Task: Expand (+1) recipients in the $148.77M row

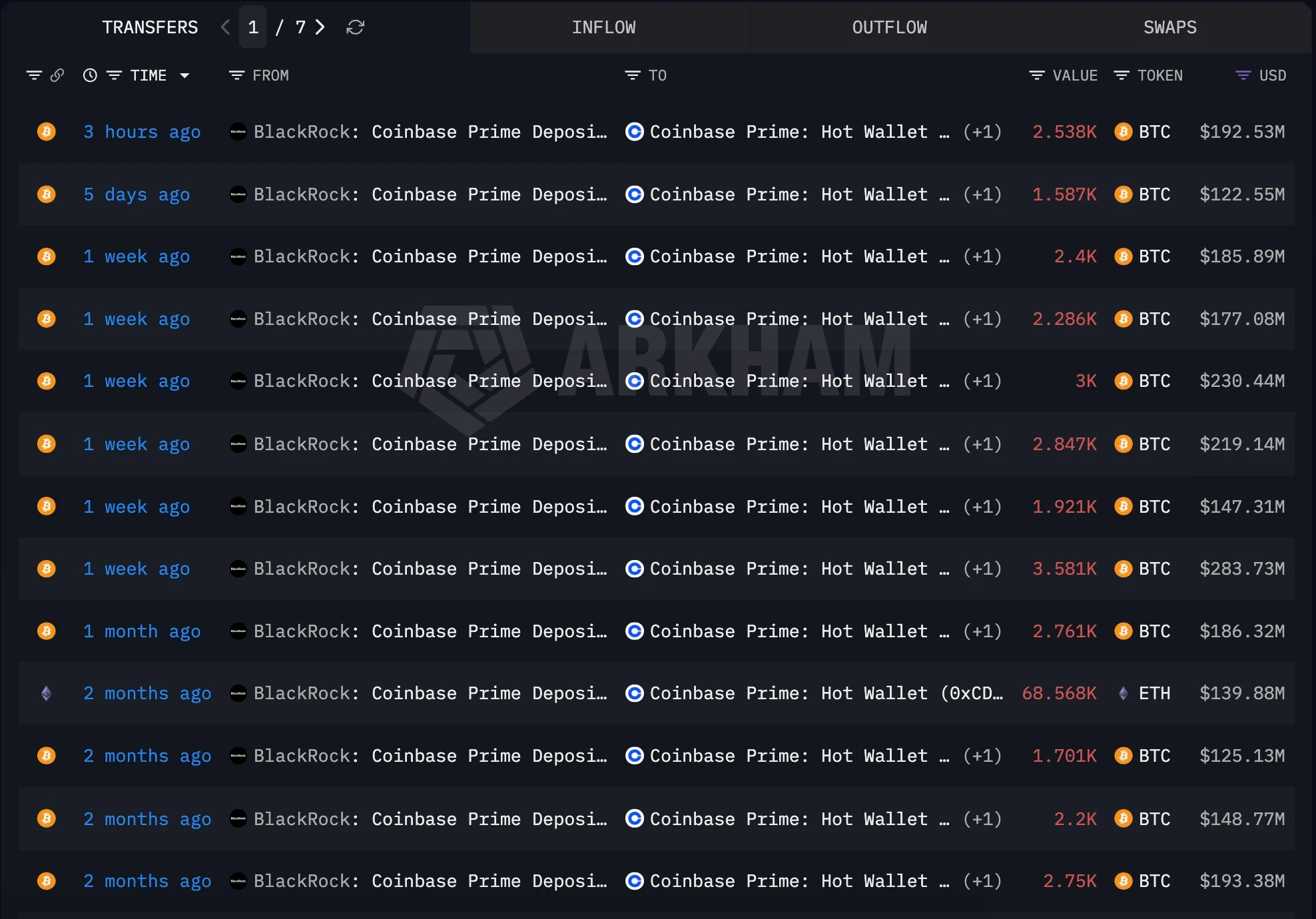Action: click(982, 818)
